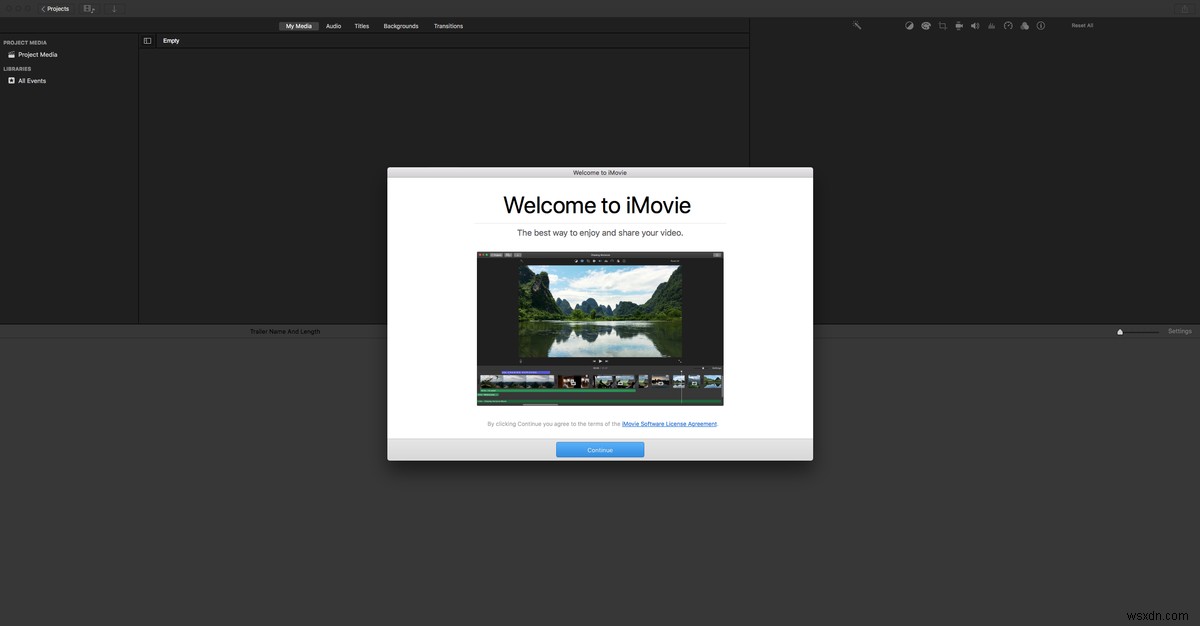Select the Cropping tool
Viewport: 1200px width, 626px height.
942,25
